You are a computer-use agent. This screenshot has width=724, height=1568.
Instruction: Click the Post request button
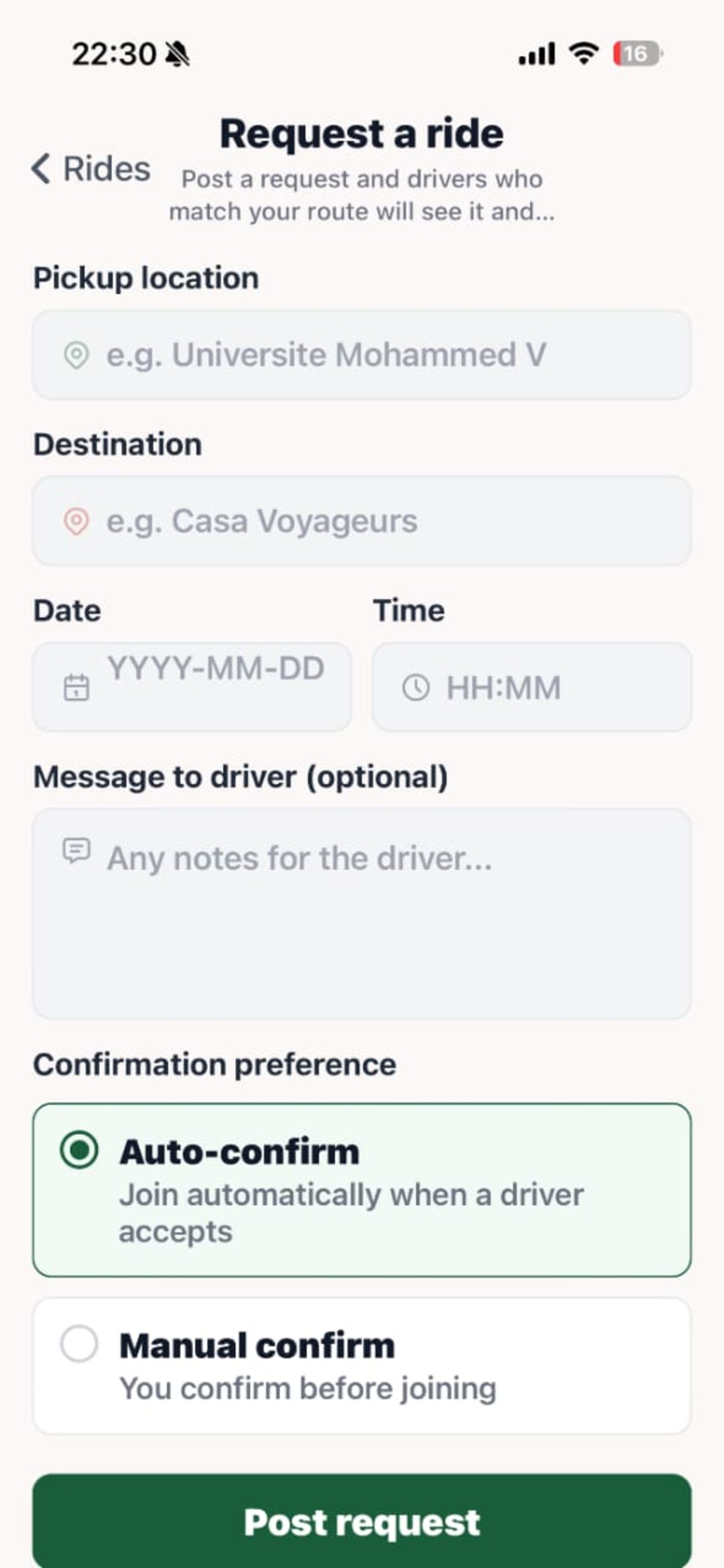[362, 1521]
